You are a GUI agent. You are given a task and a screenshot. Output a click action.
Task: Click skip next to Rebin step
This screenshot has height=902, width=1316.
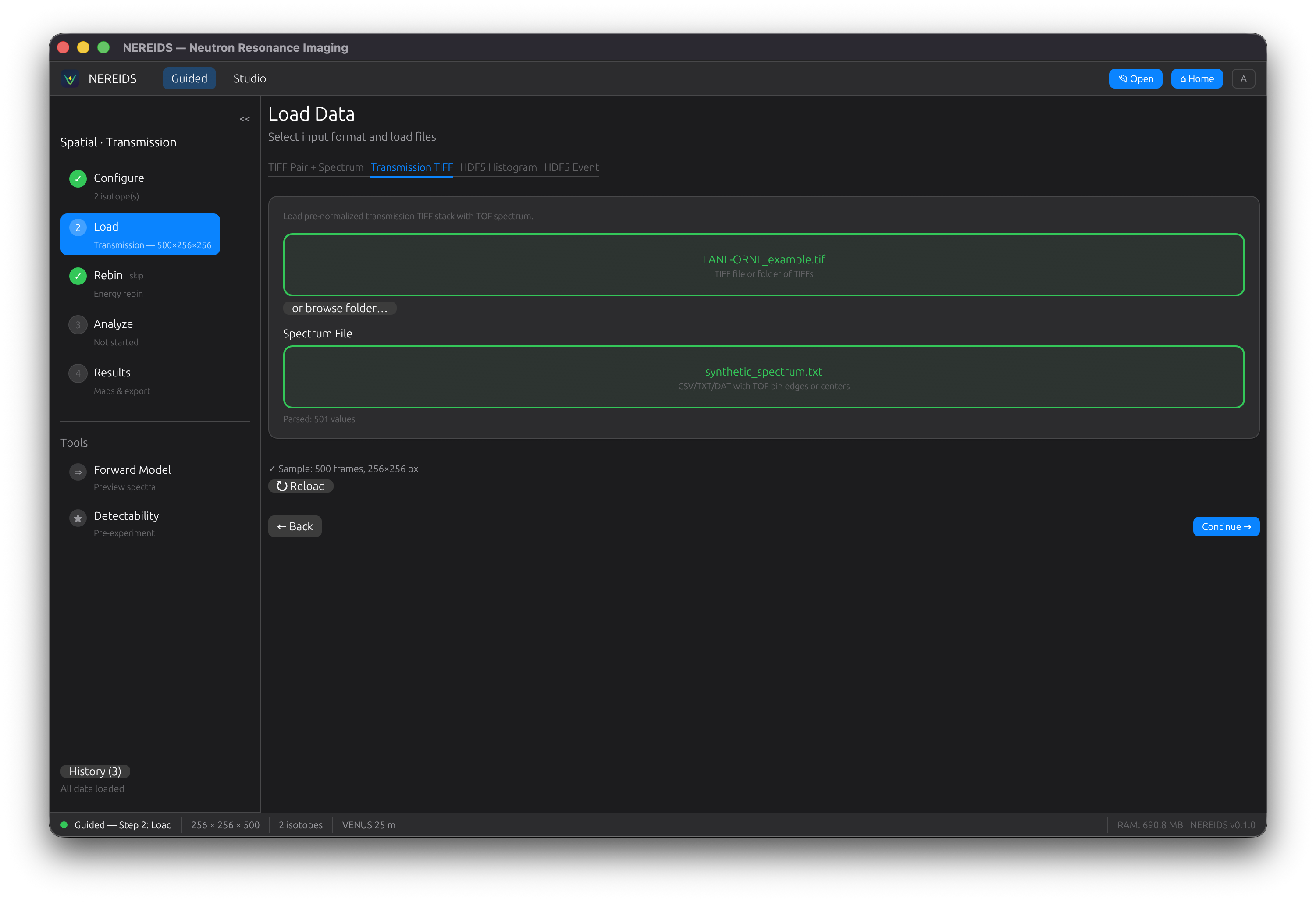[136, 276]
